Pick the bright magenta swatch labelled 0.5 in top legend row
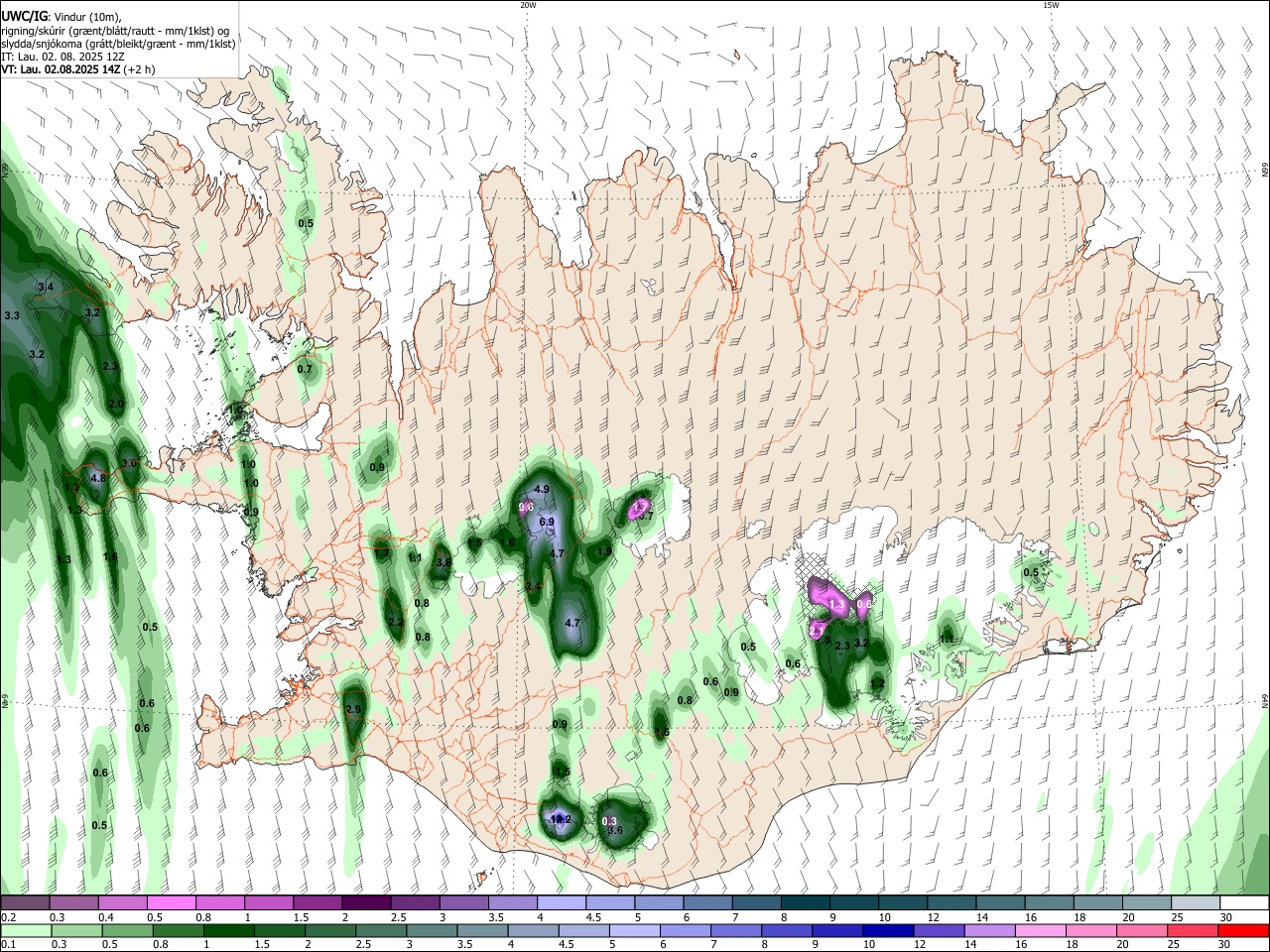This screenshot has width=1270, height=952. click(171, 903)
